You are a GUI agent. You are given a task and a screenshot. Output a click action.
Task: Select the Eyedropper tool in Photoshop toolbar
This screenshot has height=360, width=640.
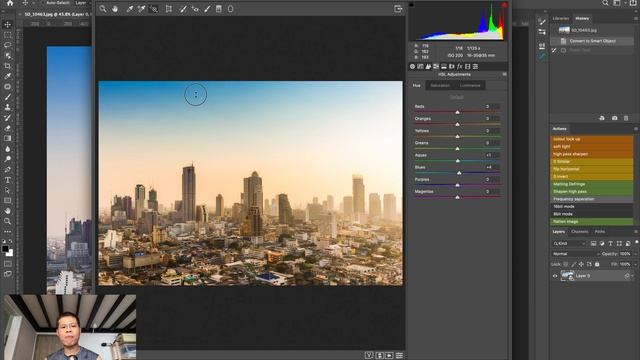click(7, 76)
